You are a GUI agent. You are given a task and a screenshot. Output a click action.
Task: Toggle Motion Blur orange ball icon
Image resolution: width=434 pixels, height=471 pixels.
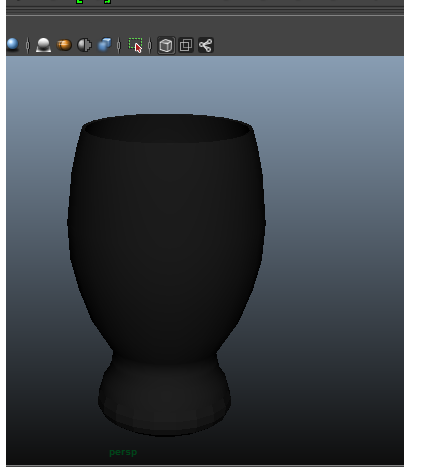click(64, 45)
